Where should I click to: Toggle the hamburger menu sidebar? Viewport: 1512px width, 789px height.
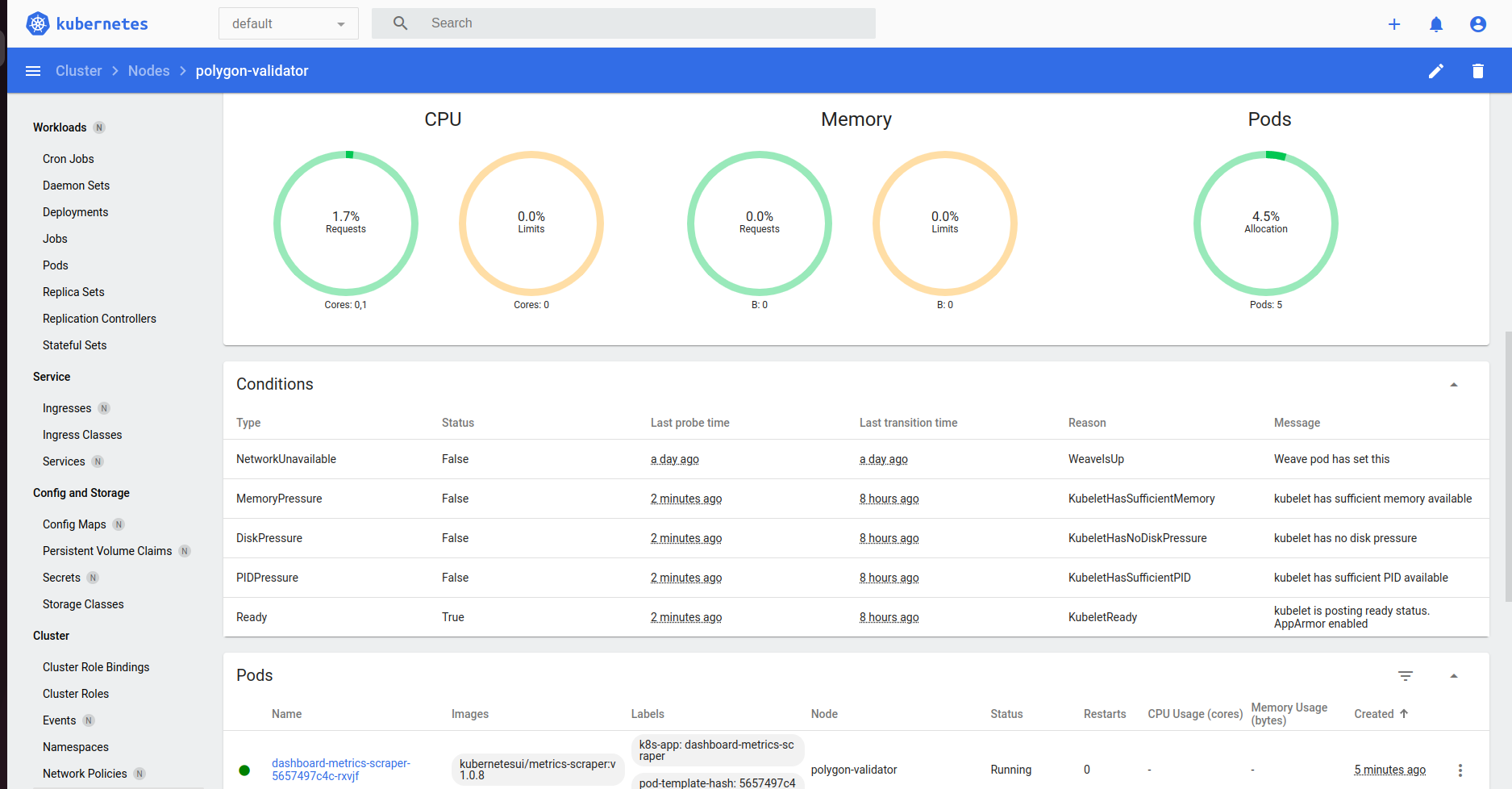33,71
